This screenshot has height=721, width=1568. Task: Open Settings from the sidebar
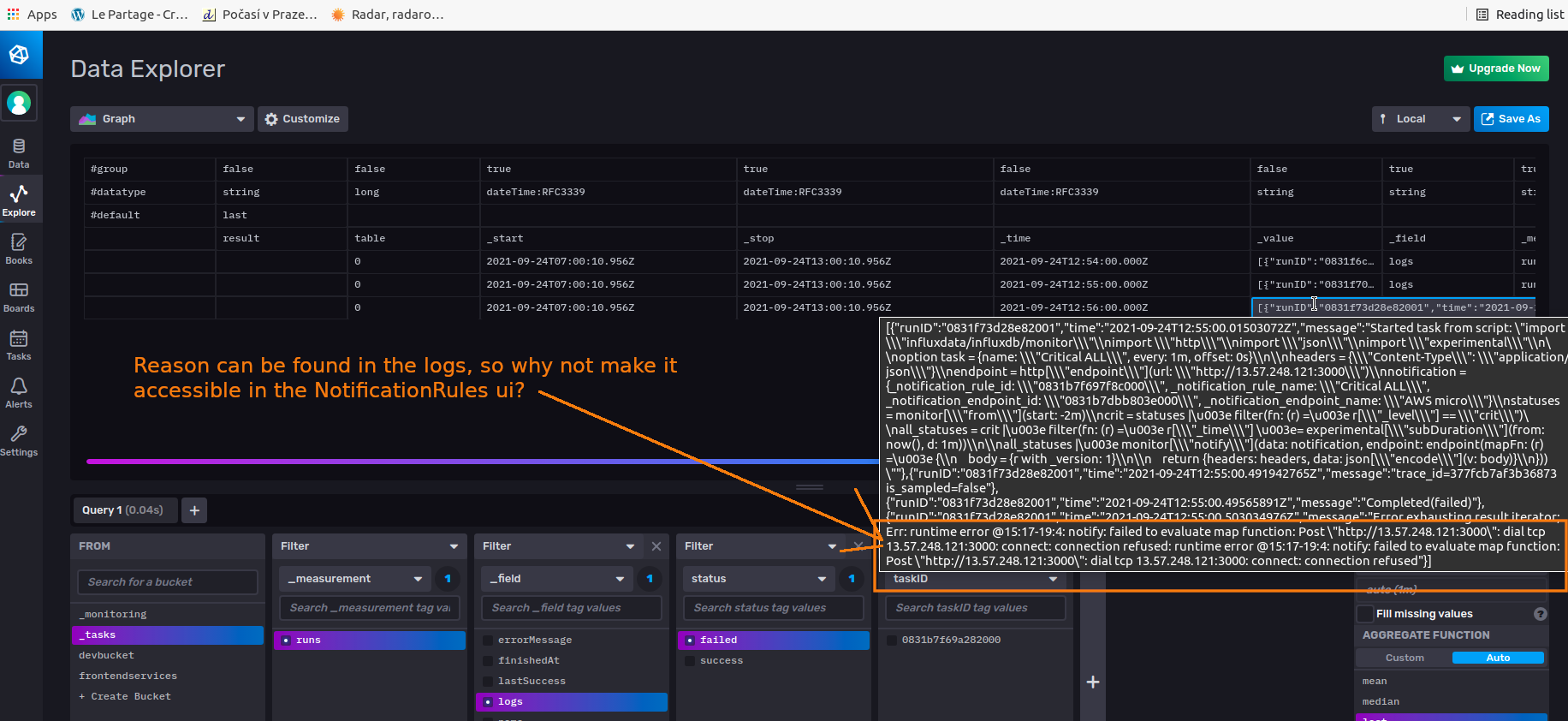coord(19,441)
